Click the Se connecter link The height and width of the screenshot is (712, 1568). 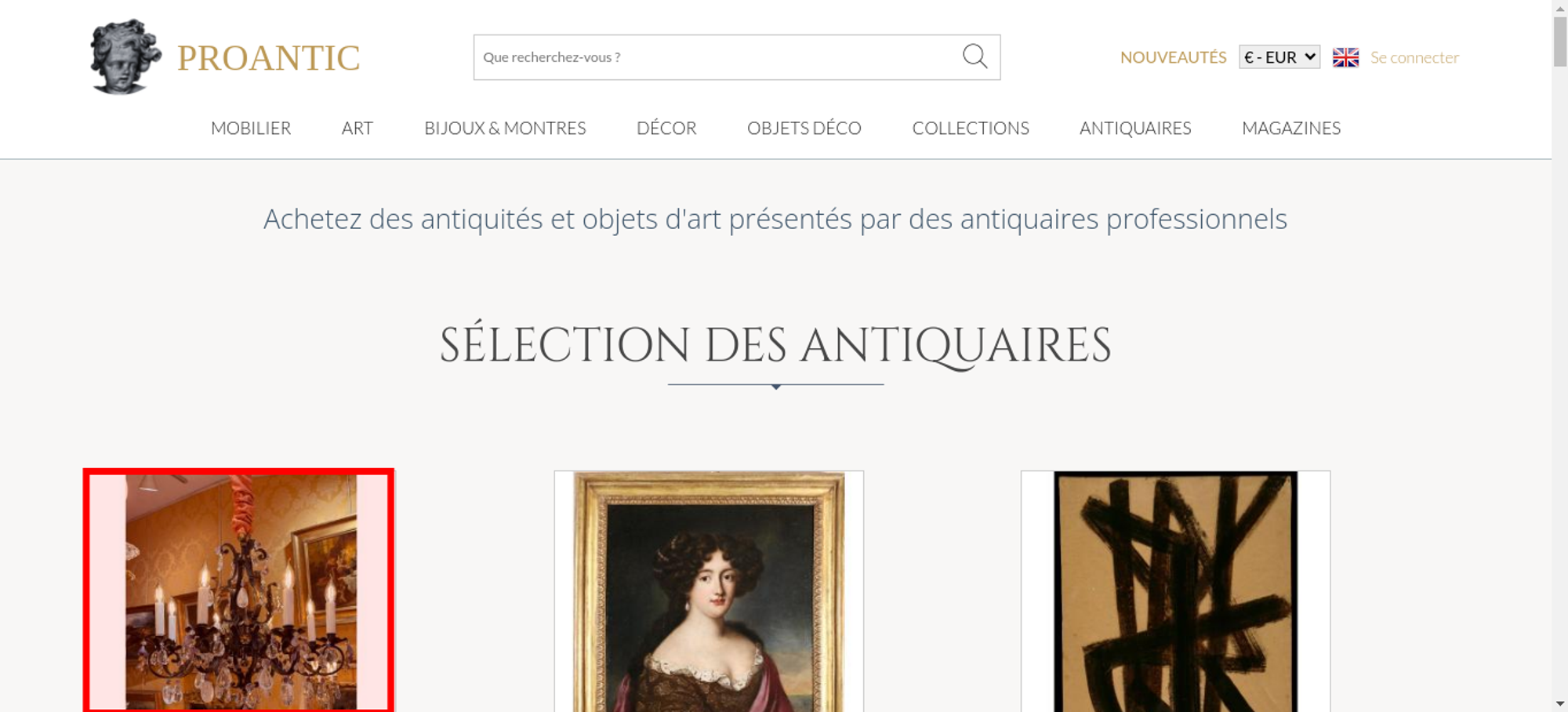click(x=1414, y=57)
